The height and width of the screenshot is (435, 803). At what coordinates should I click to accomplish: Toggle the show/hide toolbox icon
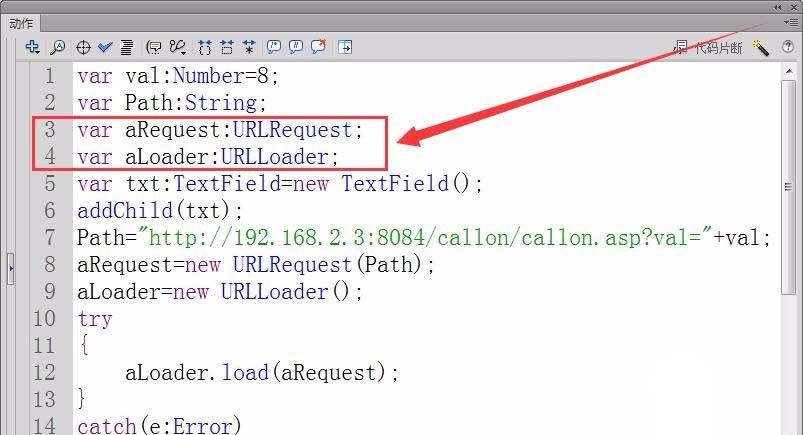click(345, 47)
